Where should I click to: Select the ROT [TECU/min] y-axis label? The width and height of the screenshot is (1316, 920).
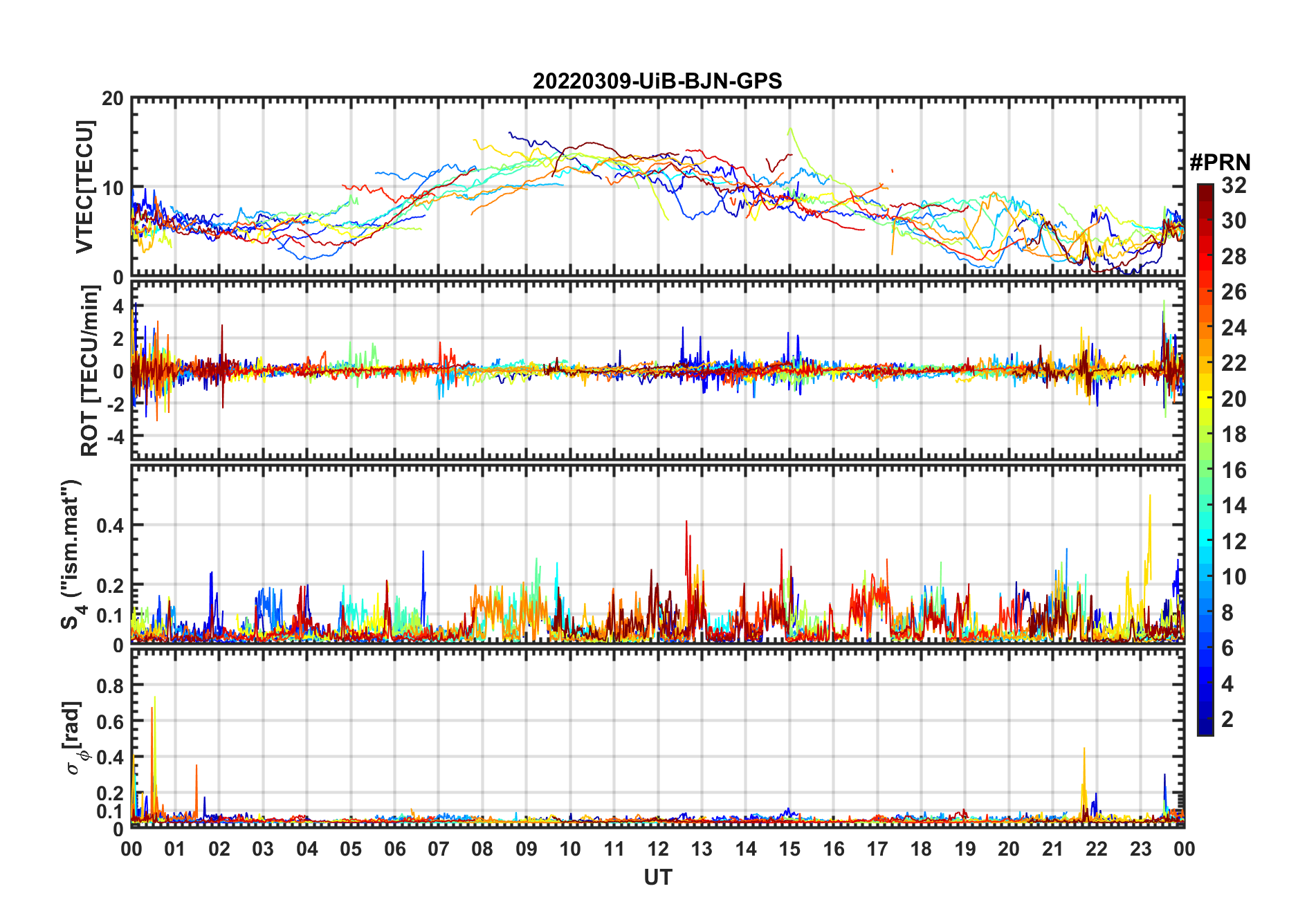[90, 371]
